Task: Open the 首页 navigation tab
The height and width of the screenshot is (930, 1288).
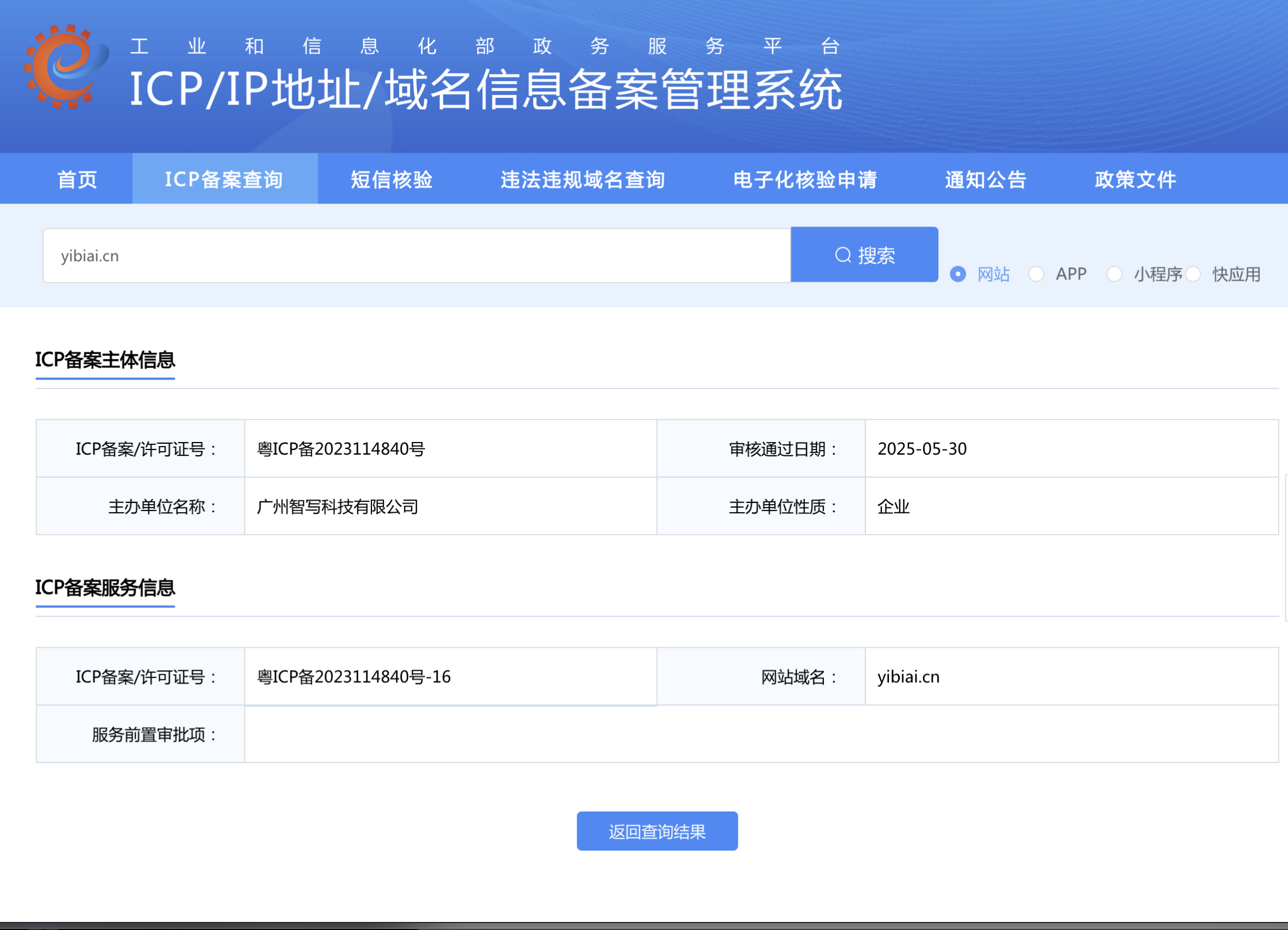Action: tap(77, 179)
